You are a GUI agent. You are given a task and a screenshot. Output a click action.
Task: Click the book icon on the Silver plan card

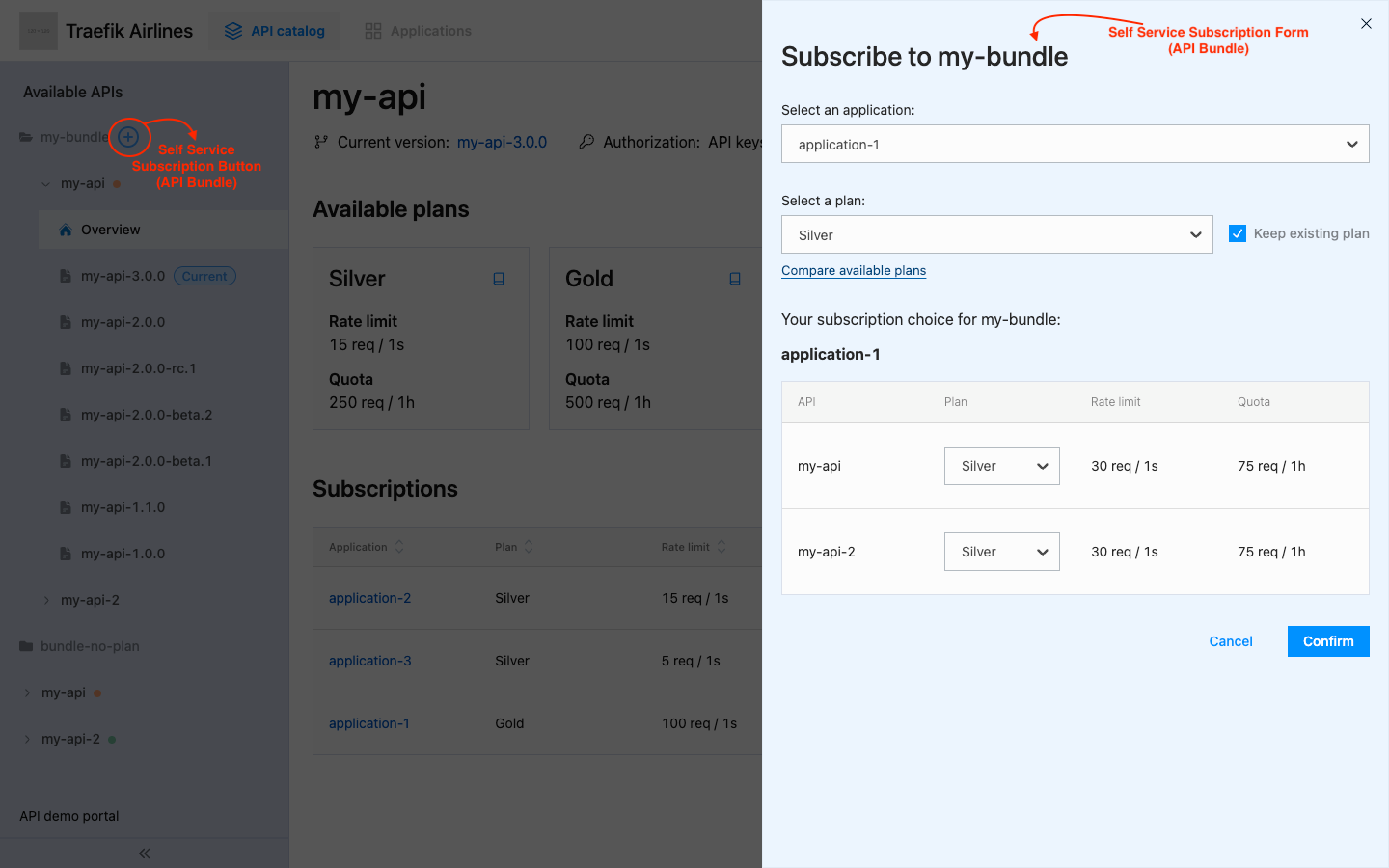(x=499, y=278)
